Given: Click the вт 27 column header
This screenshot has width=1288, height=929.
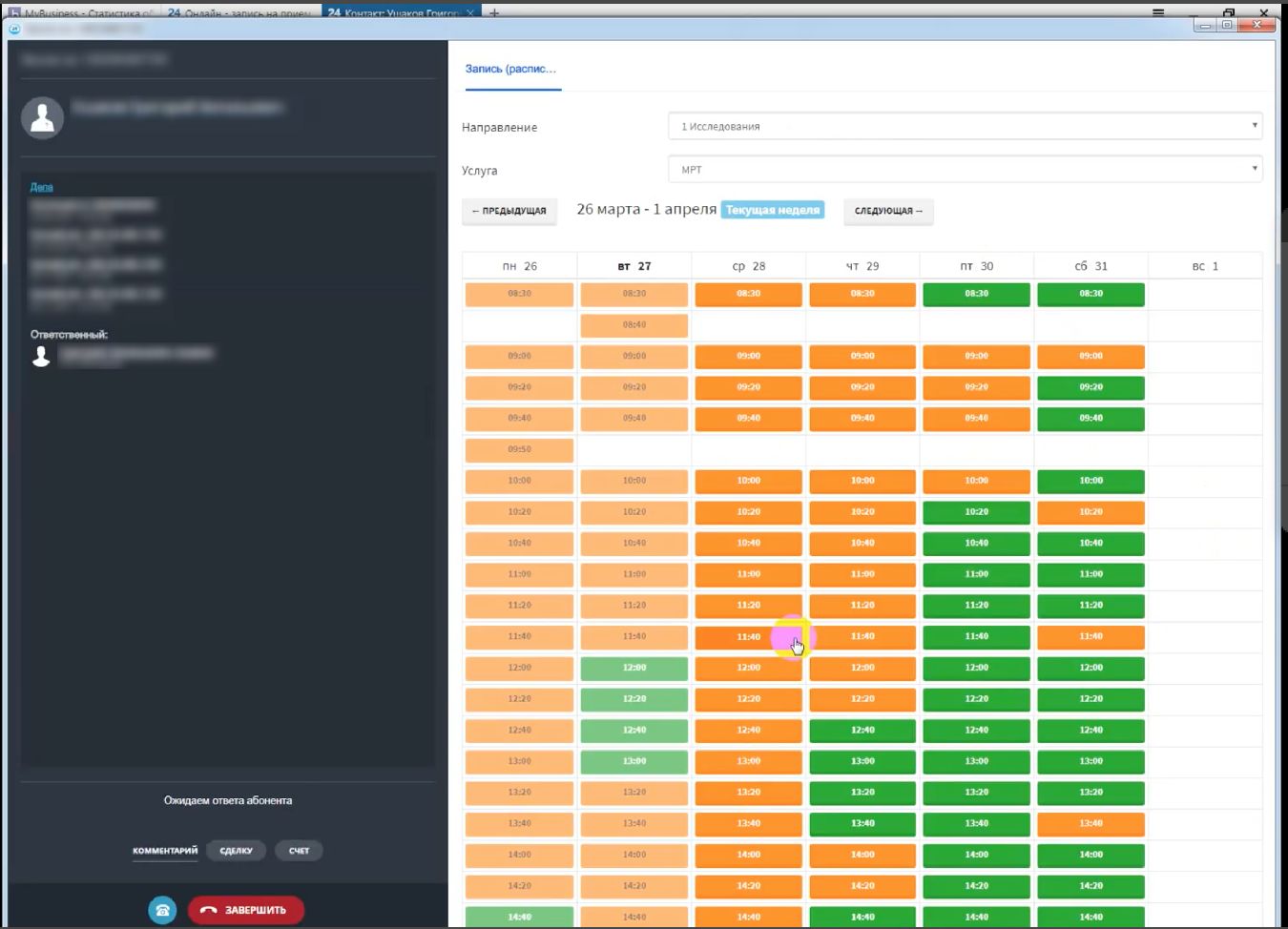Looking at the screenshot, I should 634,266.
